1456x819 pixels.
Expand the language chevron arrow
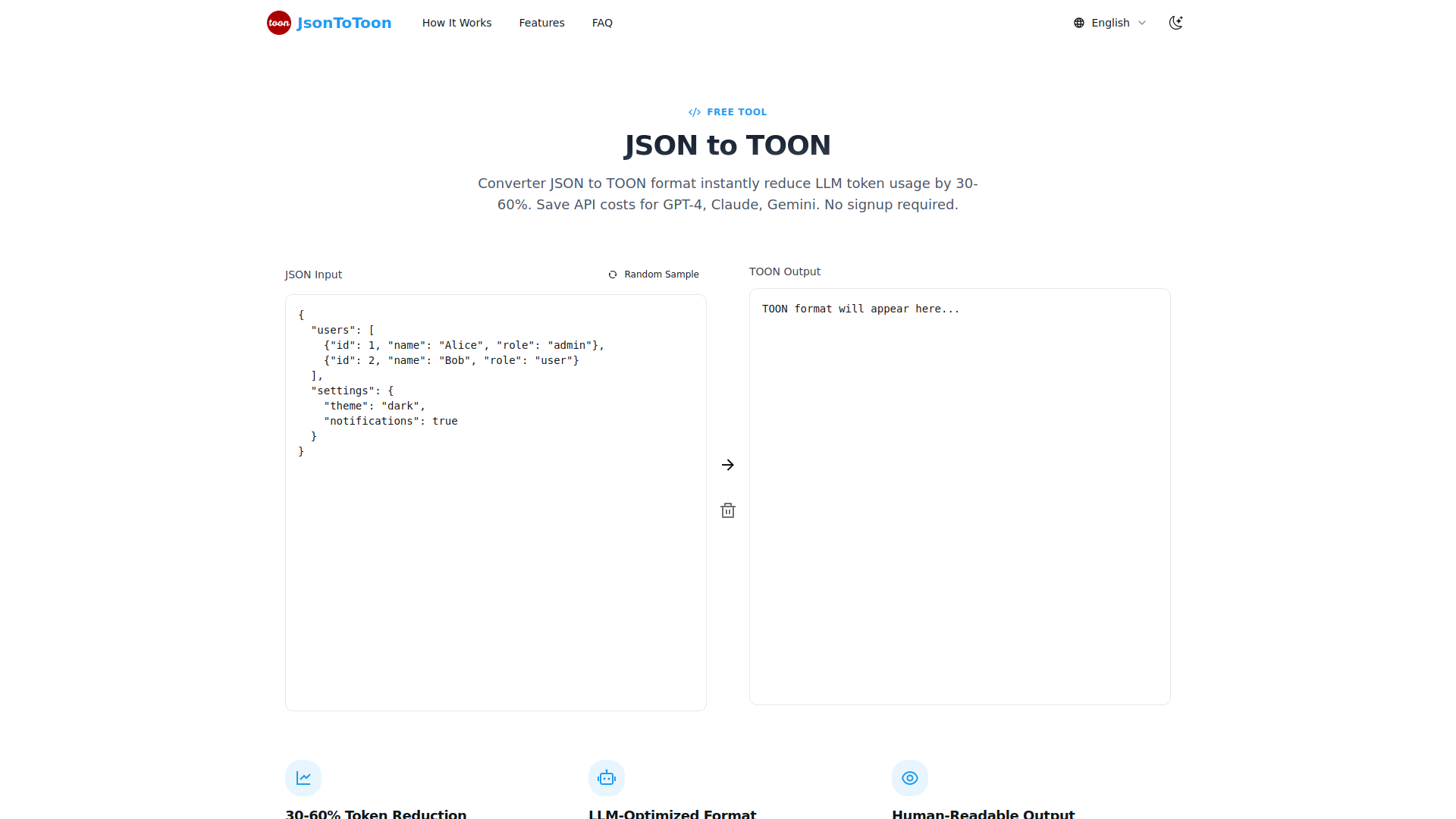(1142, 23)
